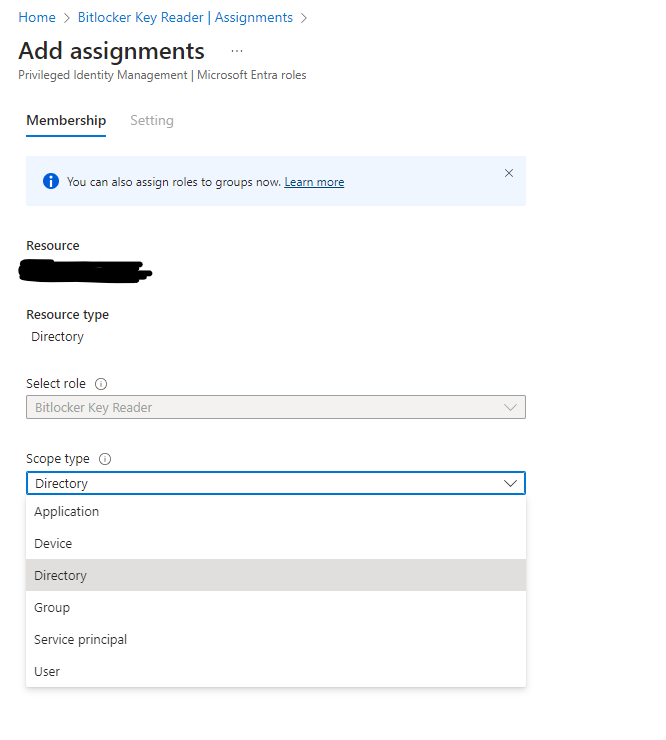Collapse the Scope type Directory dropdown

(x=276, y=483)
